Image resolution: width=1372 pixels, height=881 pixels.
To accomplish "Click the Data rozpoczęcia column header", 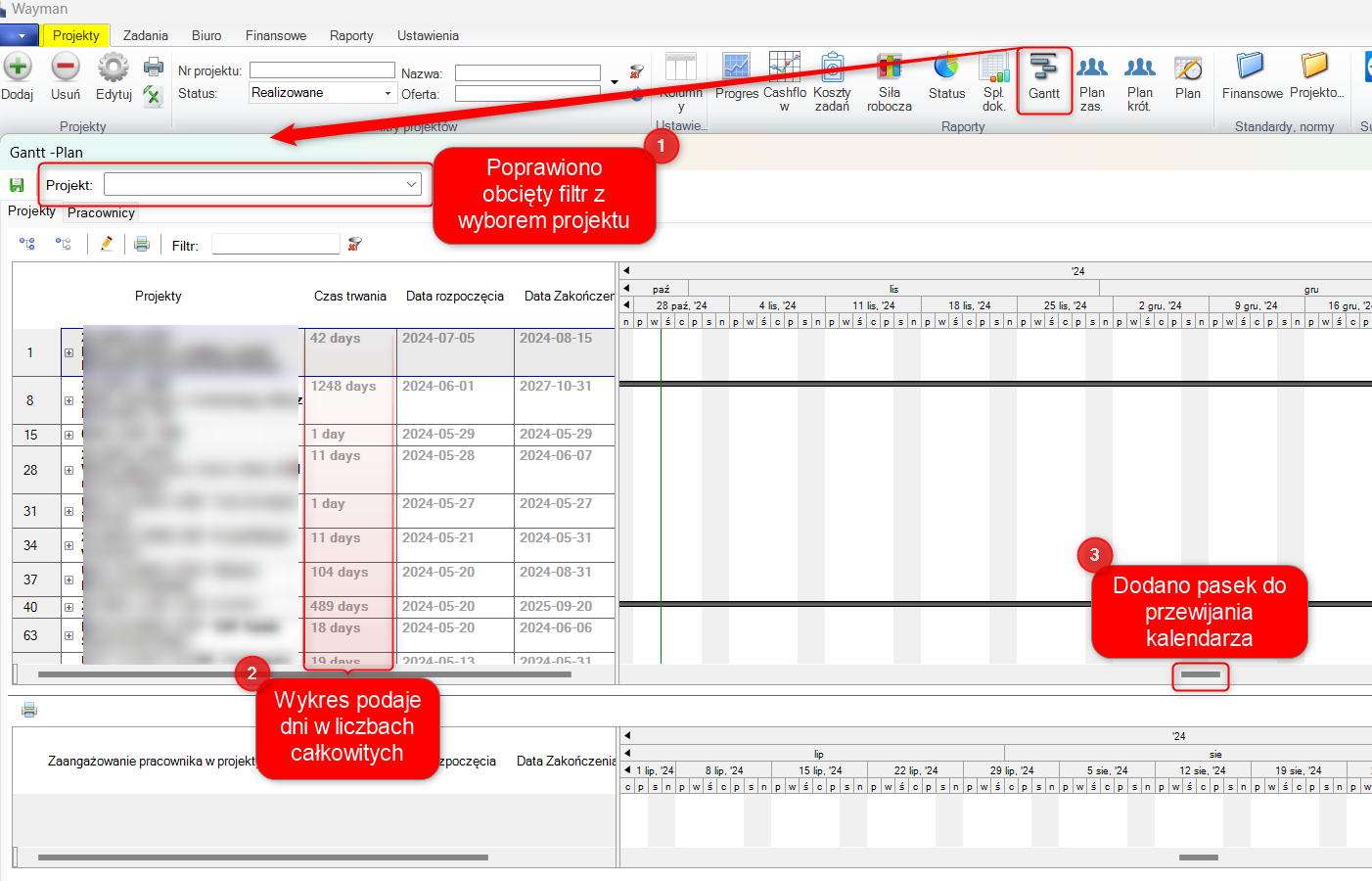I will point(455,296).
